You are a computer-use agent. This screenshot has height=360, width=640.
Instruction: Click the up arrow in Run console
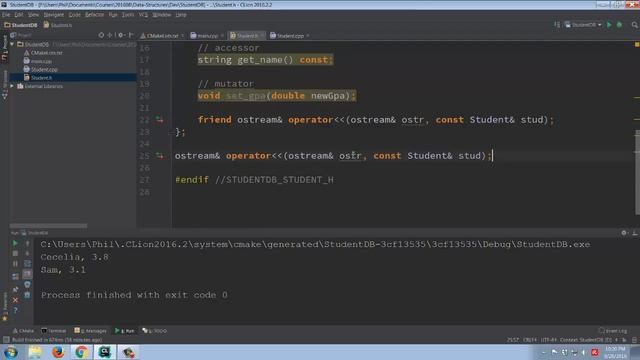[27, 243]
